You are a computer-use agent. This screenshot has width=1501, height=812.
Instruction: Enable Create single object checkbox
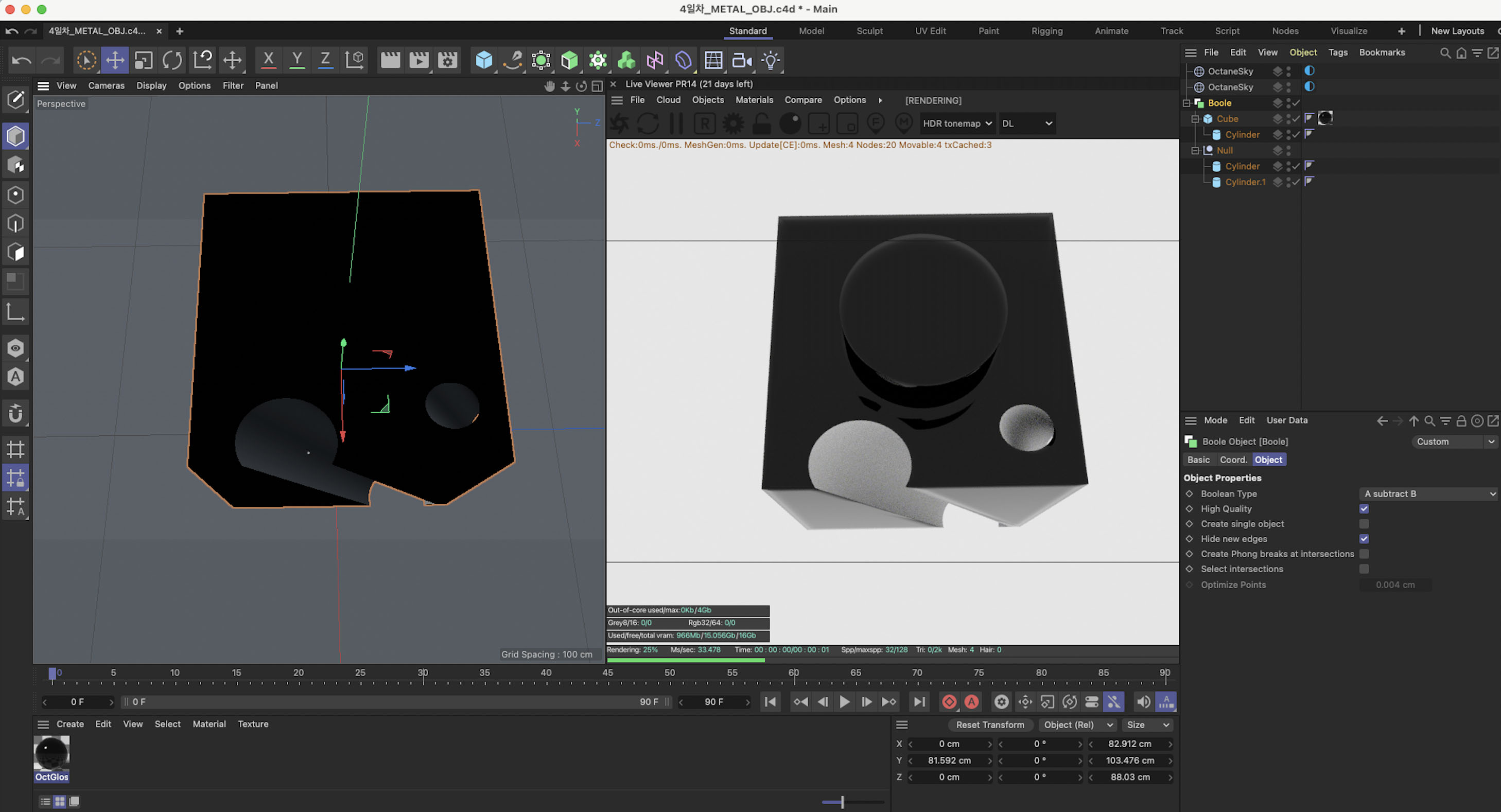point(1364,524)
